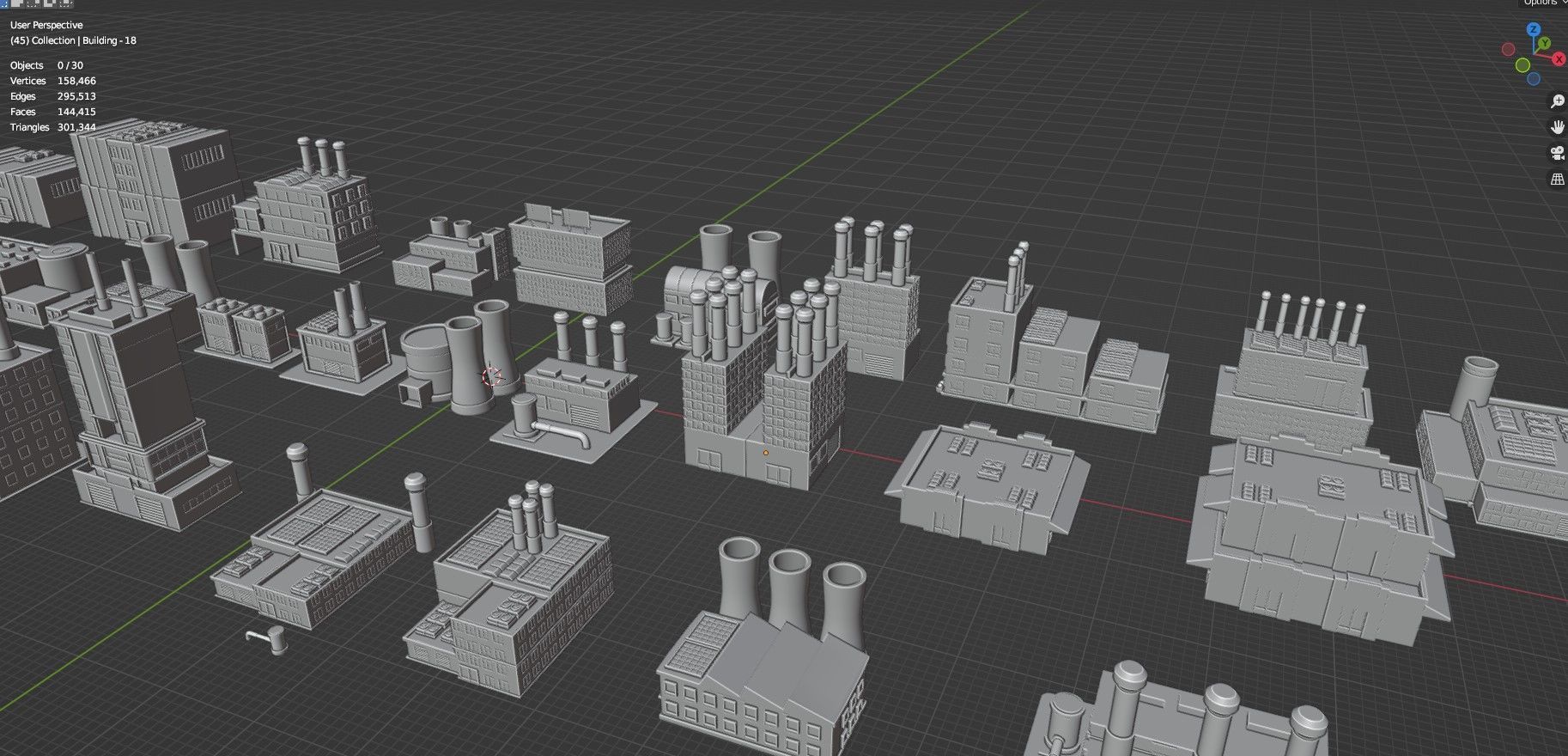
Task: Toggle camera view with the camera icon
Action: point(1557,154)
